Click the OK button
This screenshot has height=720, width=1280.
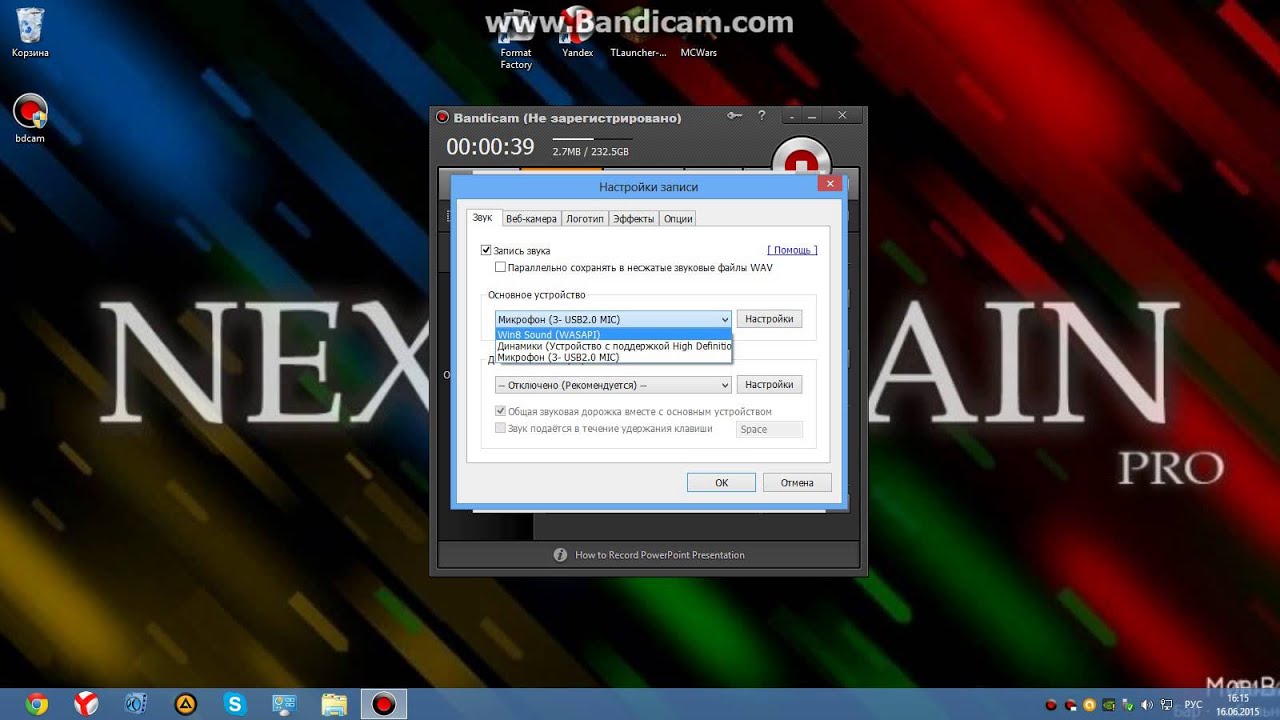tap(721, 482)
